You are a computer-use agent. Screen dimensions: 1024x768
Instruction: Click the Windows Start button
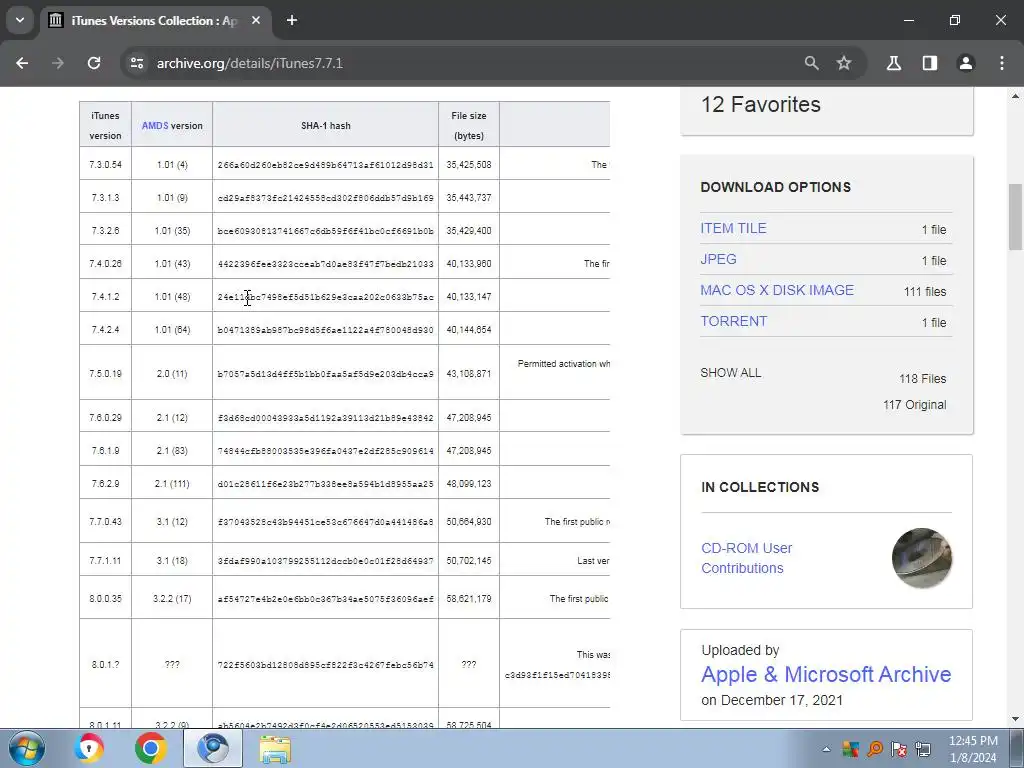pos(27,748)
